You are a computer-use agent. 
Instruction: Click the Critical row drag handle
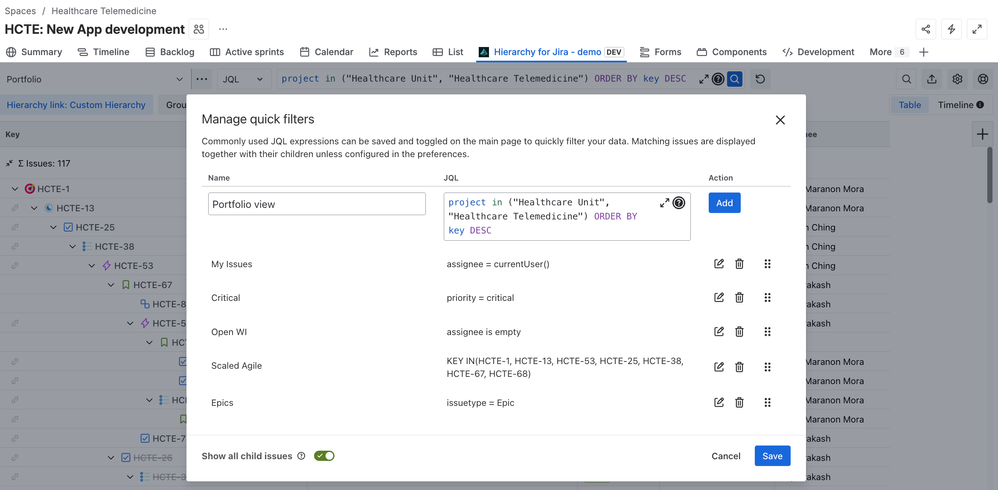coord(768,297)
